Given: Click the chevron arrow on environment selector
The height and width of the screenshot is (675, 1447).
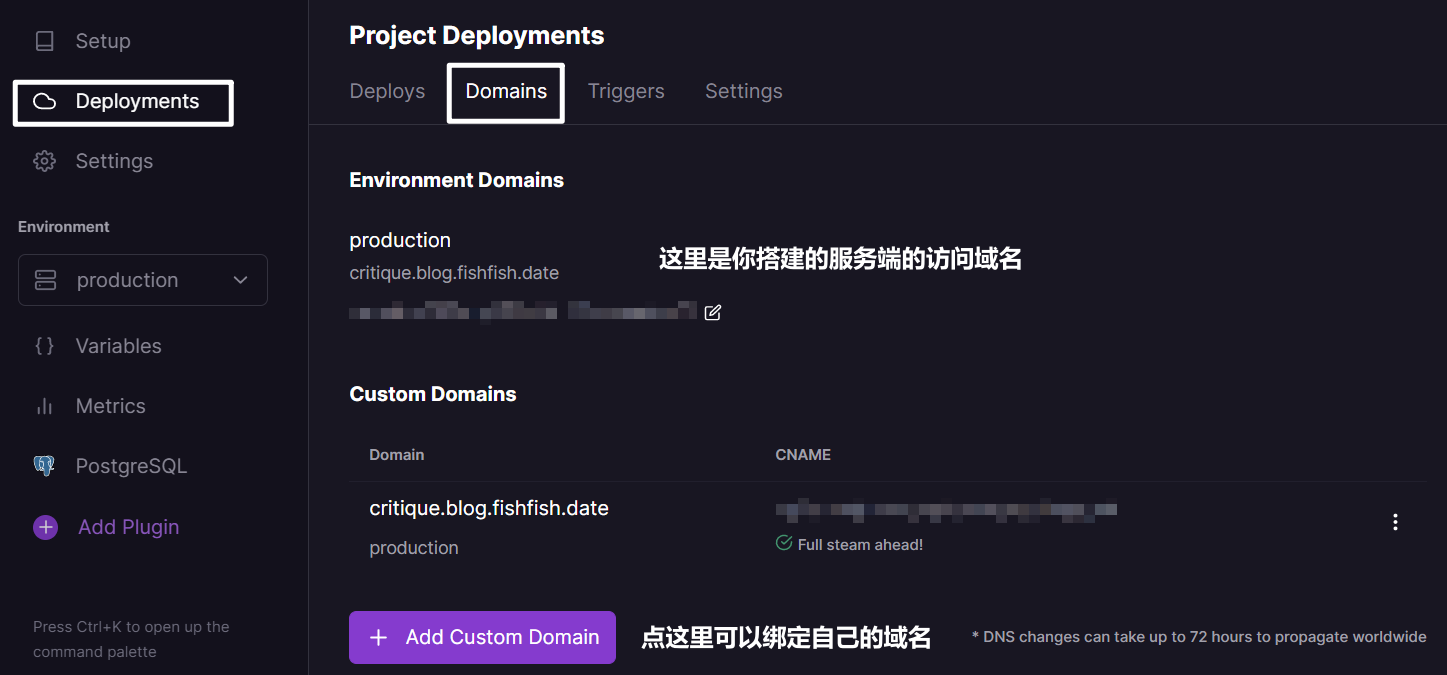Looking at the screenshot, I should (240, 280).
